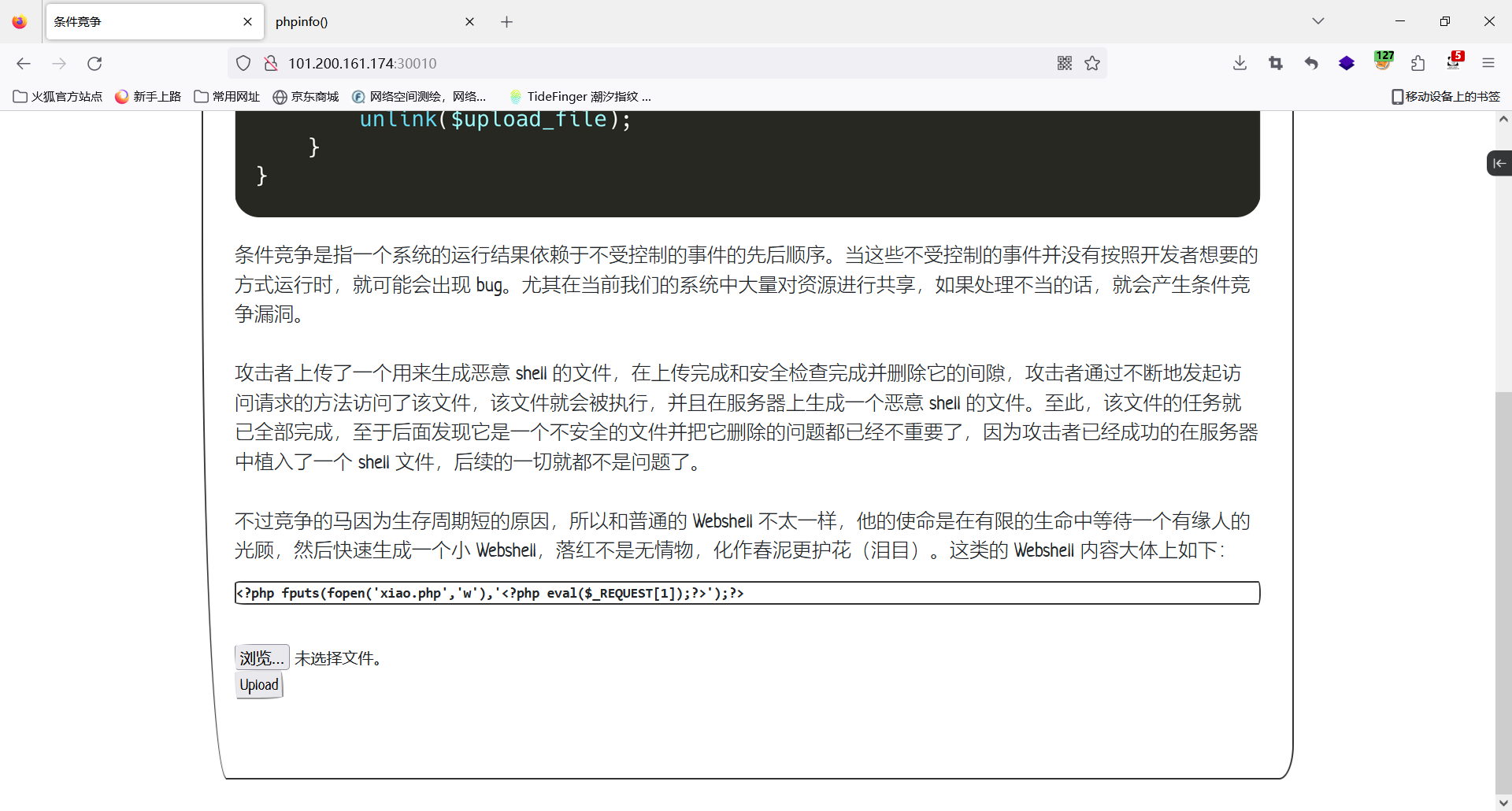Close the phpinfo() tab
This screenshot has height=811, width=1512.
[469, 21]
